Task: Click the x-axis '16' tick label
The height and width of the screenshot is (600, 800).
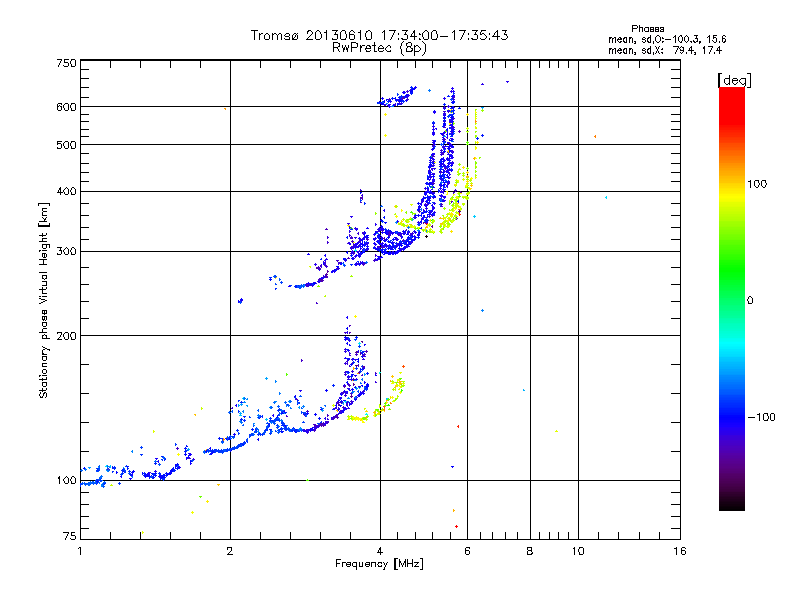Action: click(x=680, y=551)
